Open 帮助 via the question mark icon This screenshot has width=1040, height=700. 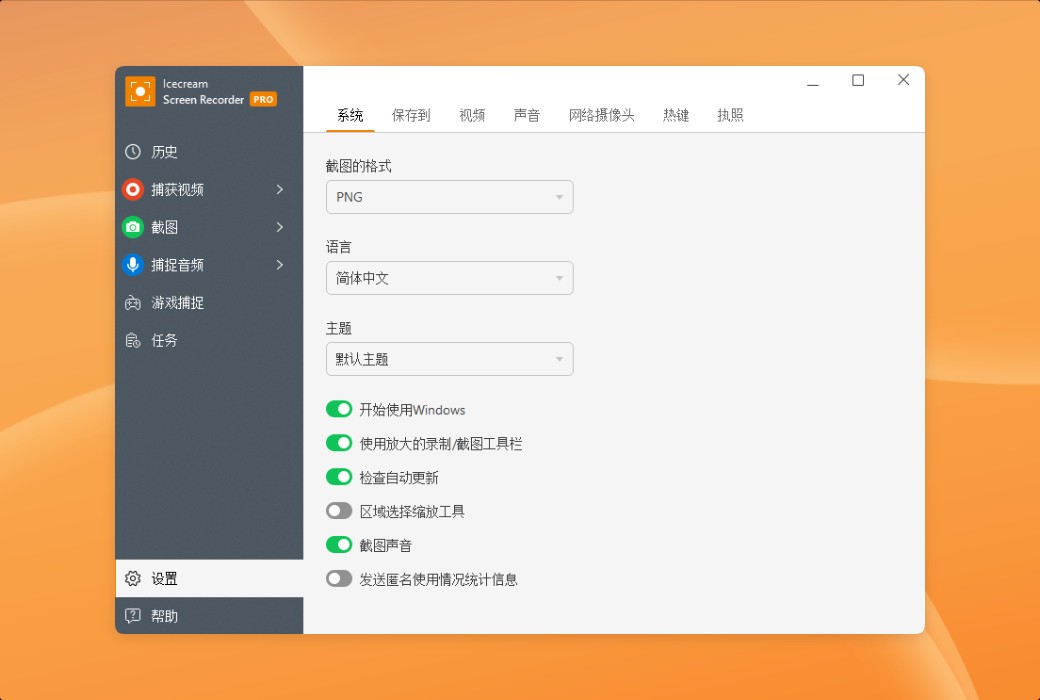pyautogui.click(x=132, y=616)
